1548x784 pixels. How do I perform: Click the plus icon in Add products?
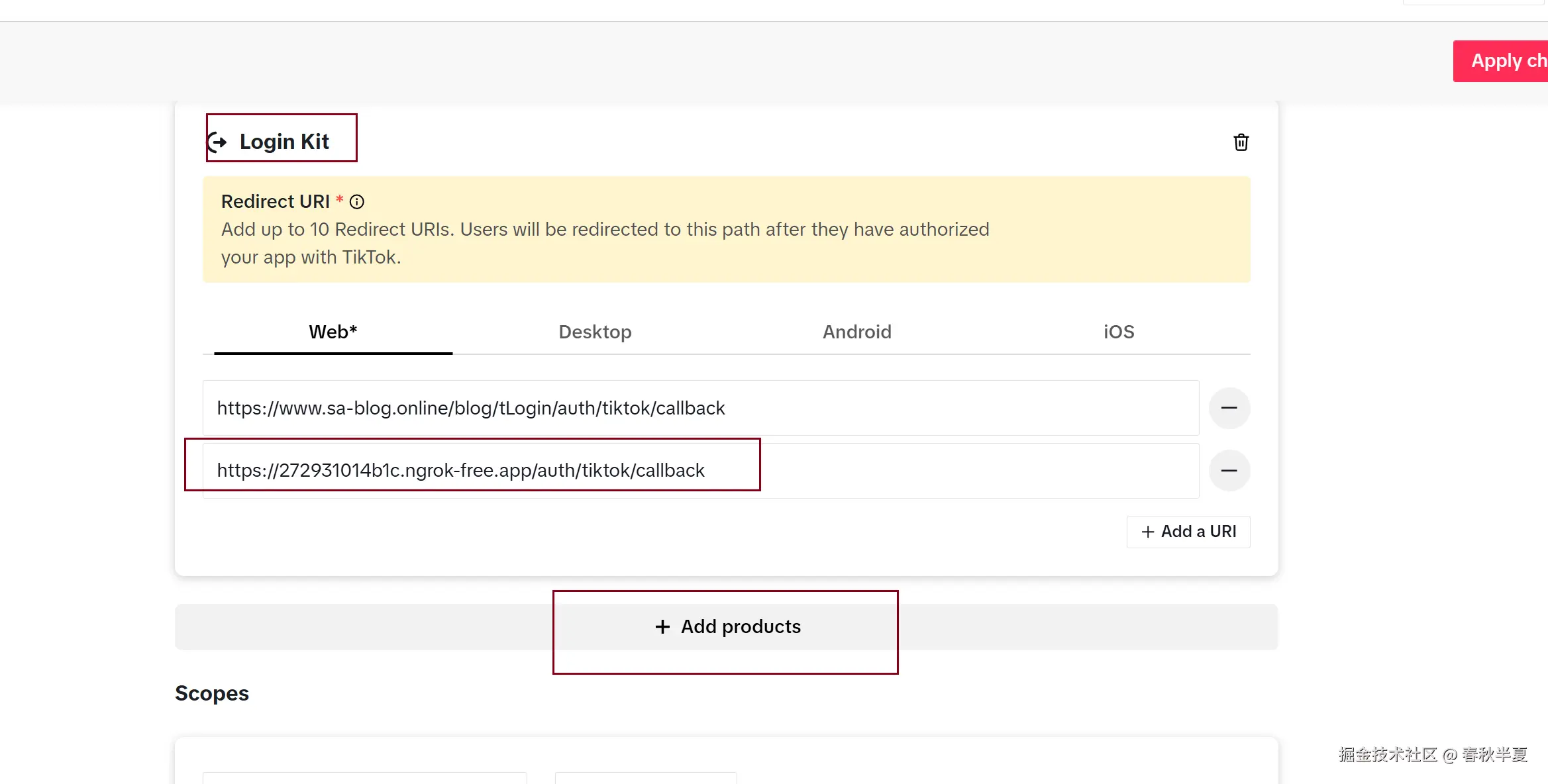click(x=662, y=626)
